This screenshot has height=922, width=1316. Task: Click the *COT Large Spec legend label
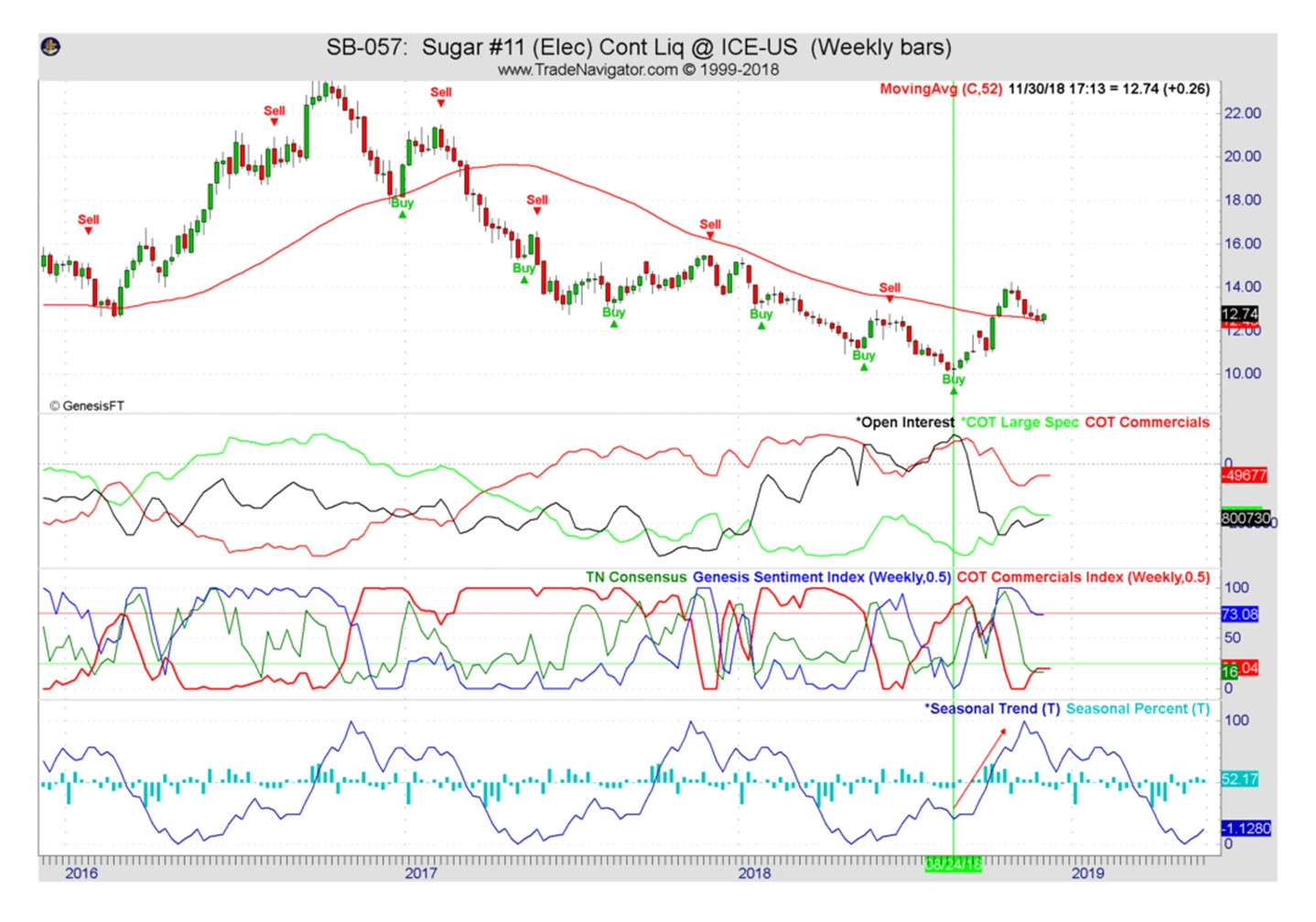tap(1019, 423)
